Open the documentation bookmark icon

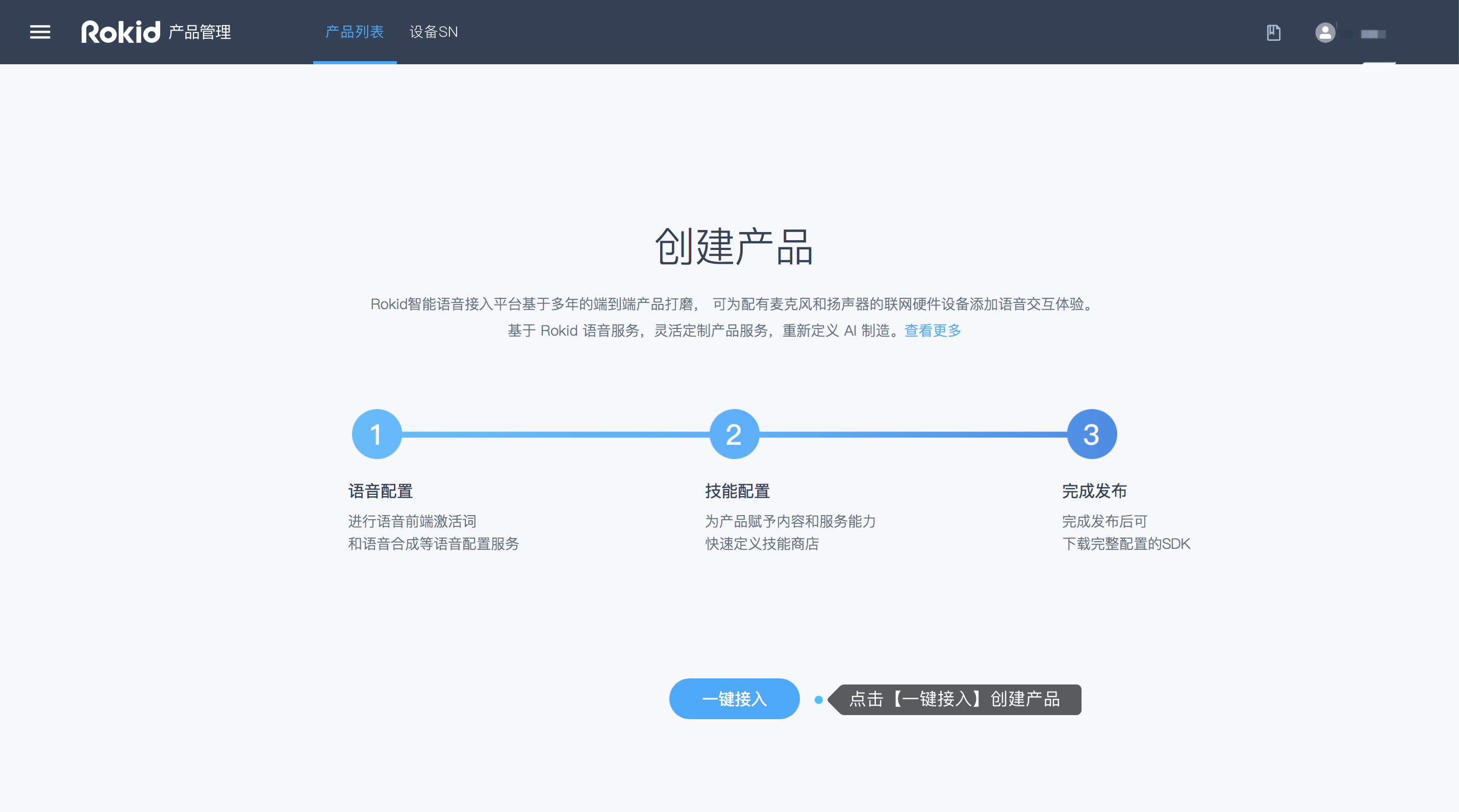coord(1273,32)
